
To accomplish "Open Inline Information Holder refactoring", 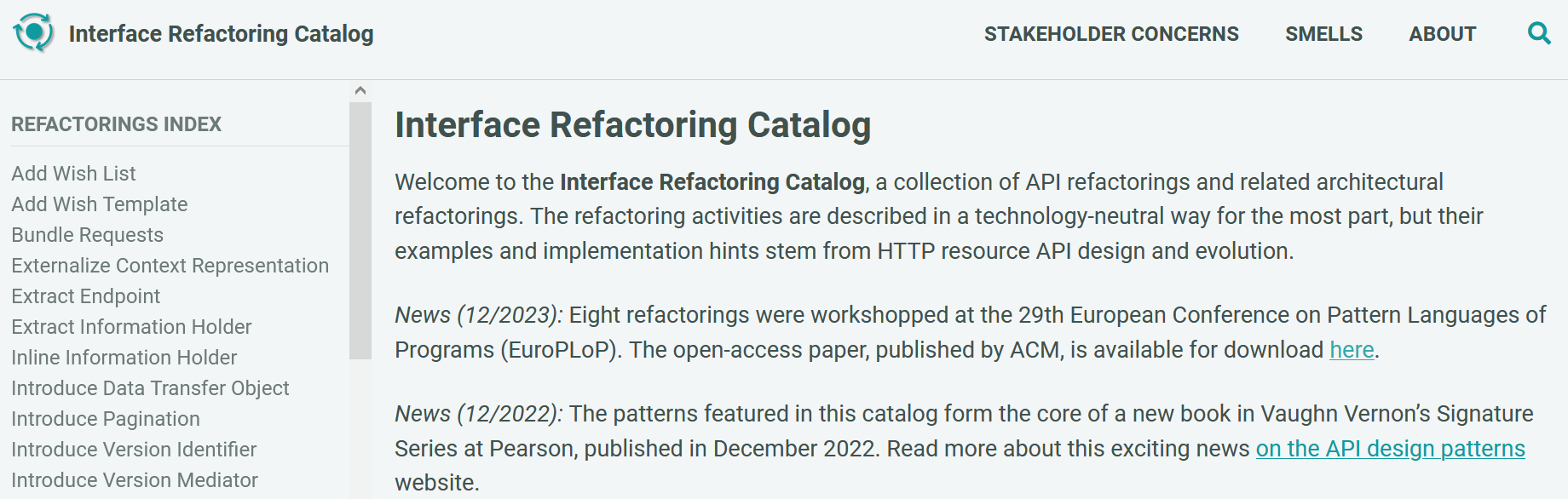I will click(x=124, y=358).
